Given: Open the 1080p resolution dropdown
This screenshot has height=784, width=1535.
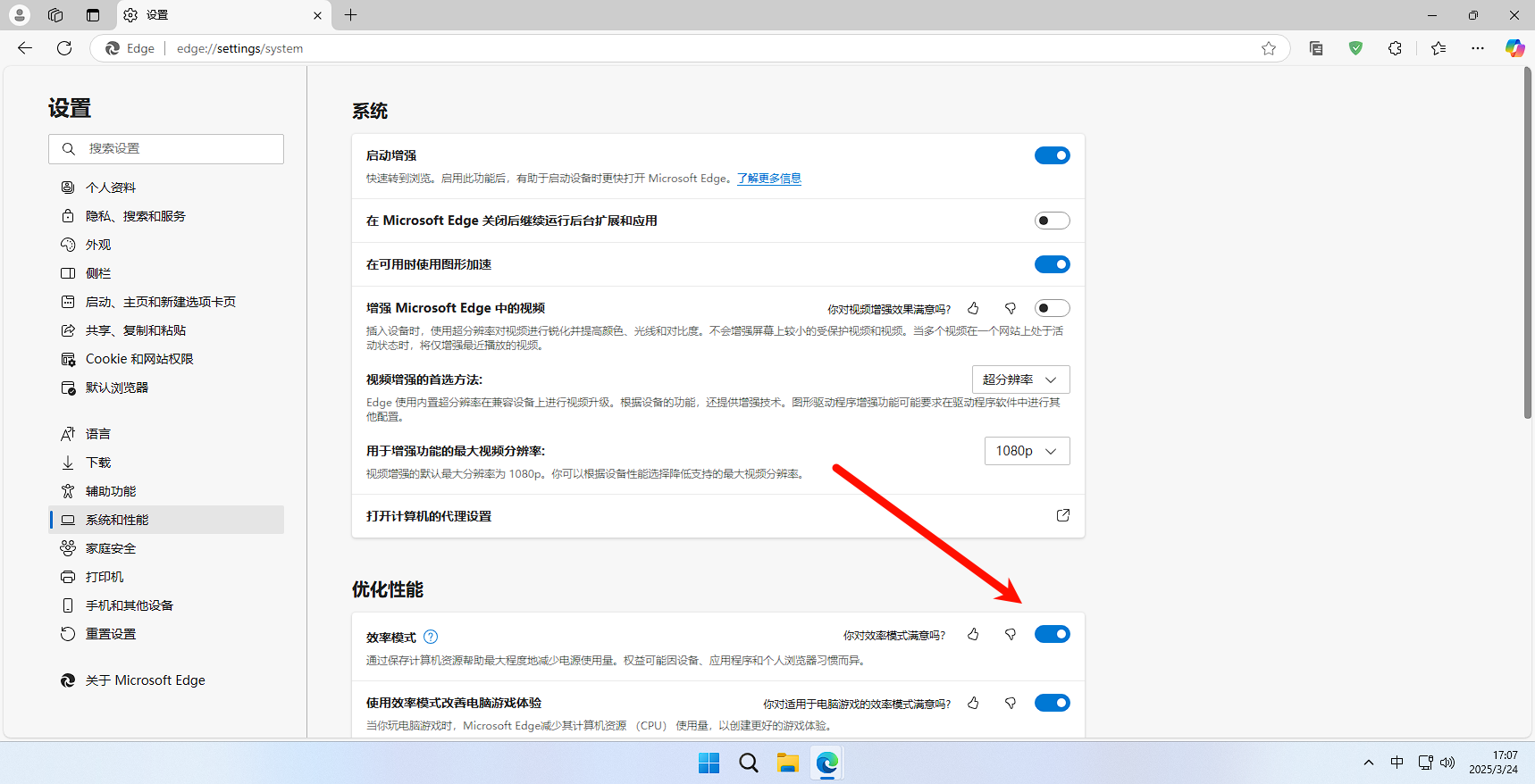Looking at the screenshot, I should pyautogui.click(x=1027, y=451).
